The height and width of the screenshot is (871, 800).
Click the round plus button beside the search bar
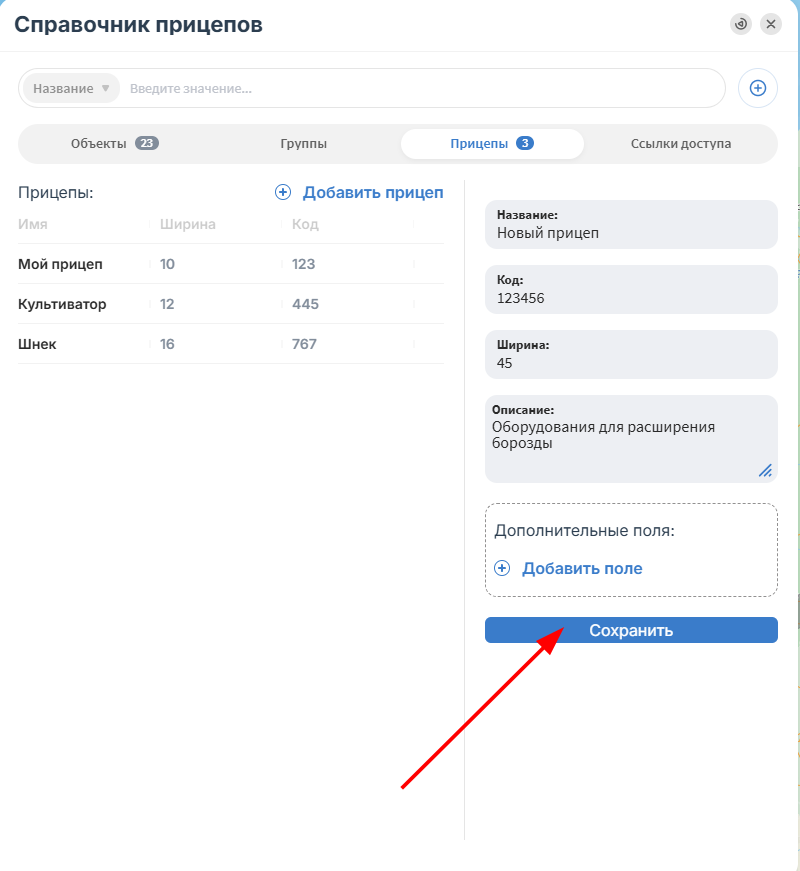click(758, 88)
